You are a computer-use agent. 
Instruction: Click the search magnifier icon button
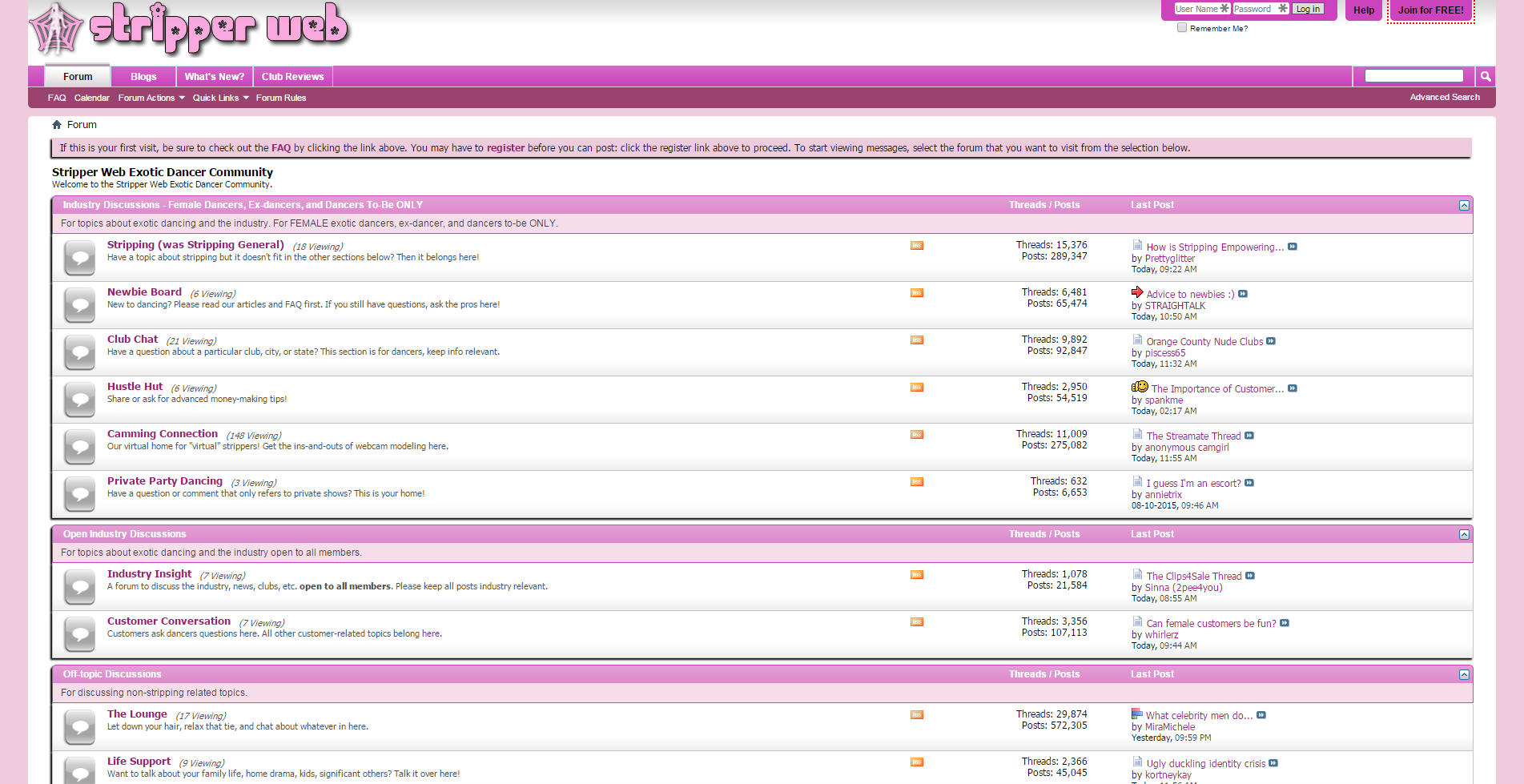(x=1486, y=76)
